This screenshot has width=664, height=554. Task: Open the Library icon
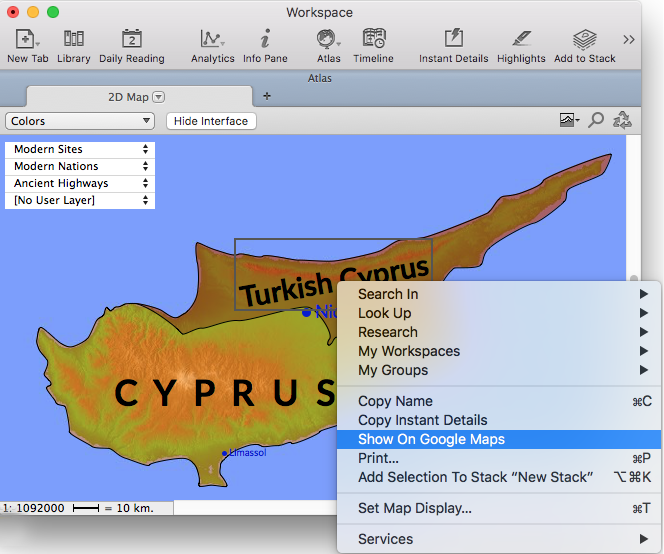coord(74,40)
